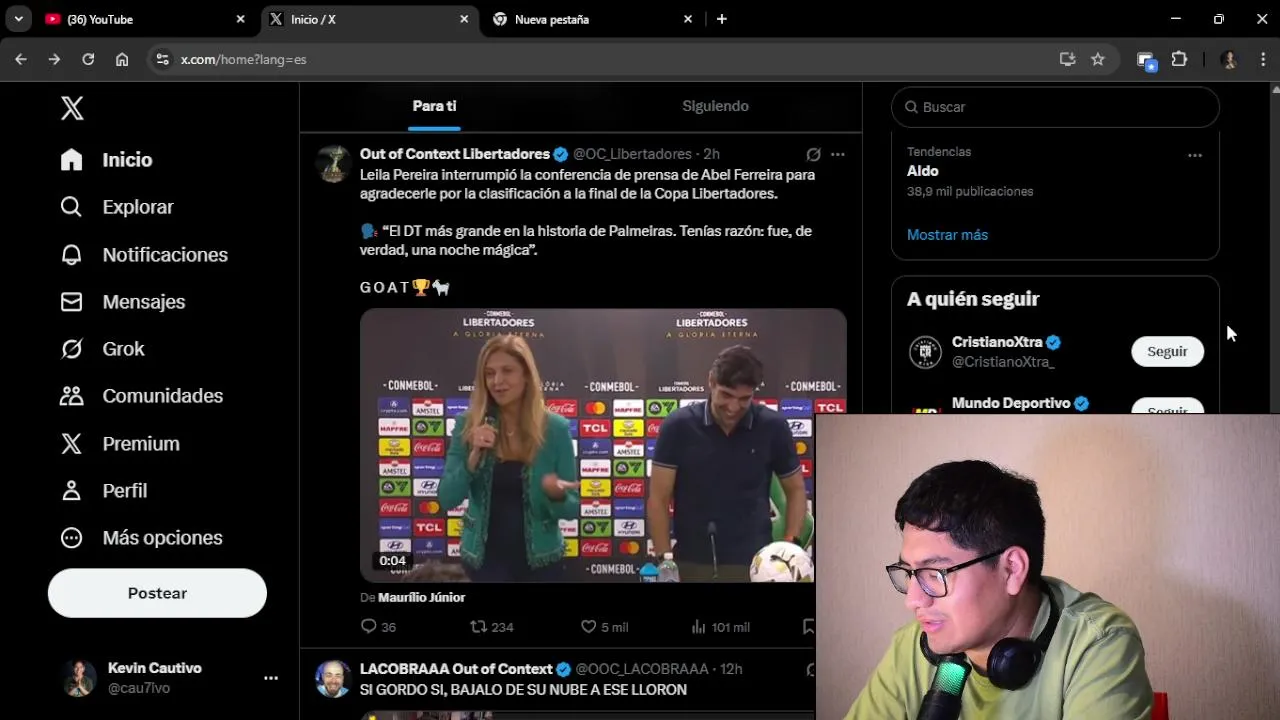This screenshot has height=720, width=1280.
Task: Open Notificaciones from the bell icon
Action: (71, 255)
